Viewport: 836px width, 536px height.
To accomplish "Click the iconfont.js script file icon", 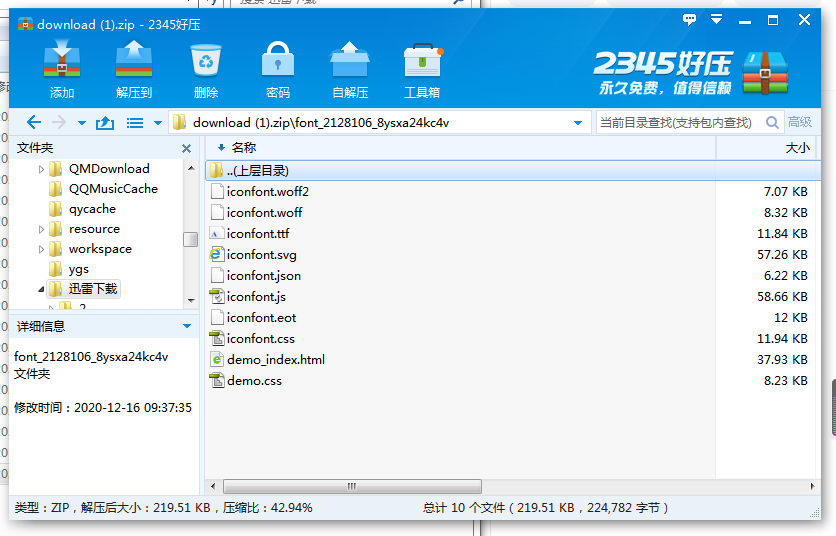I will [x=216, y=297].
